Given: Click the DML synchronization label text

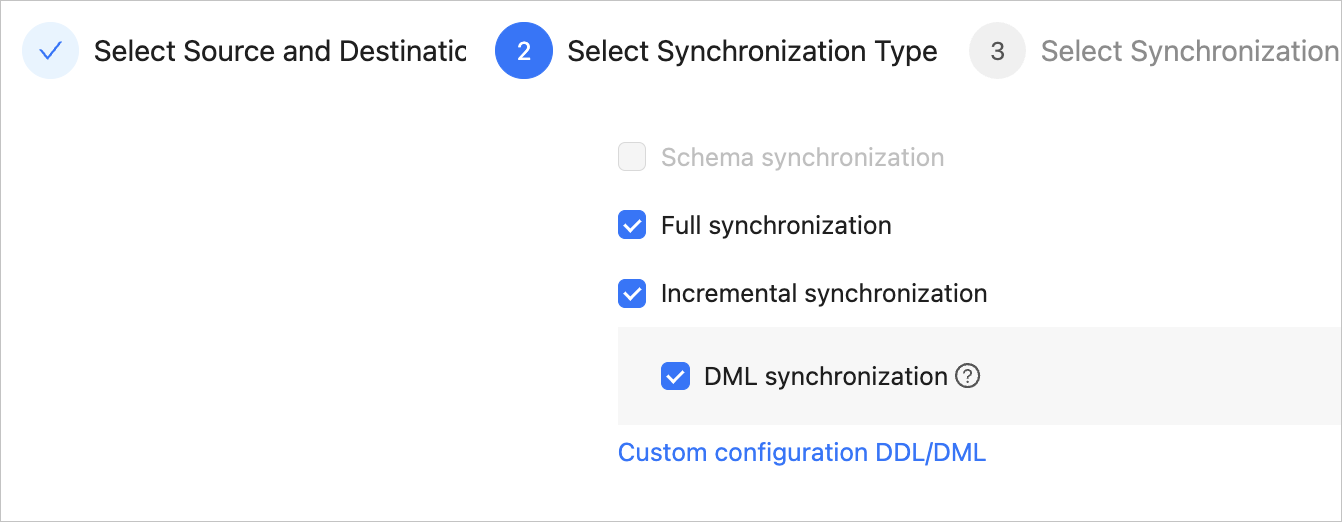Looking at the screenshot, I should 825,376.
